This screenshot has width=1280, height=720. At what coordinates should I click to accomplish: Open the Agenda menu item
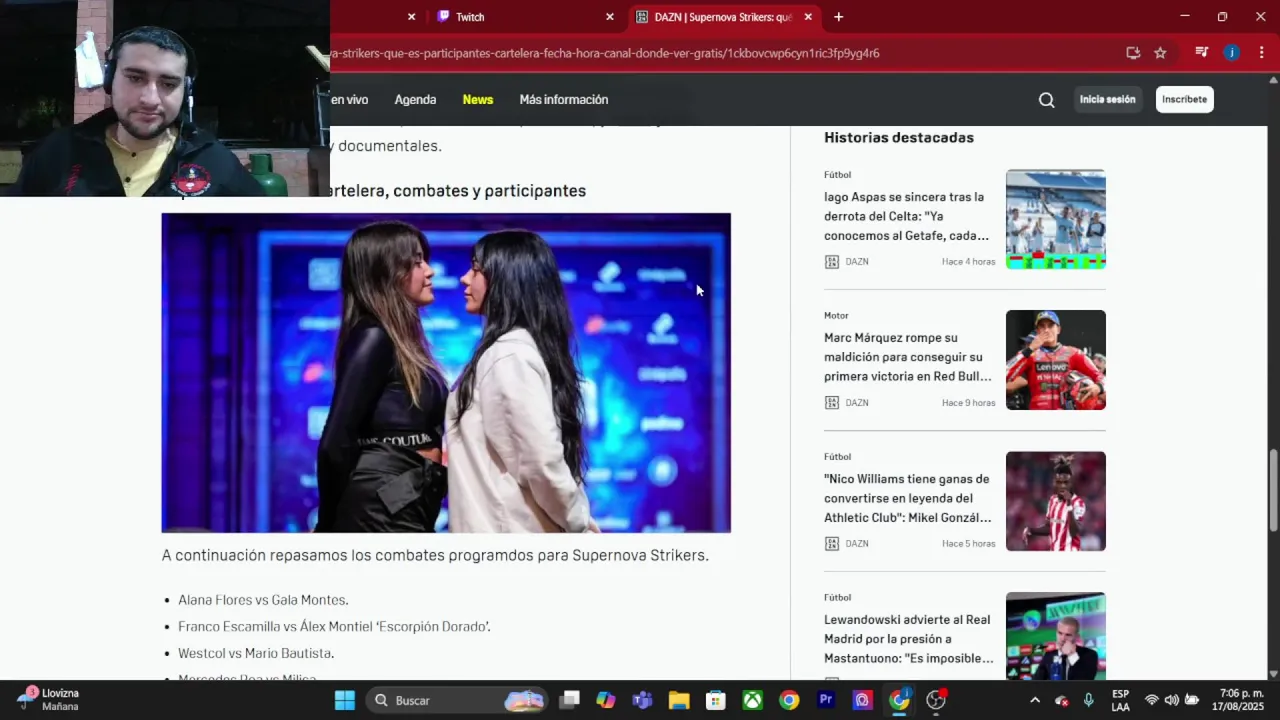coord(415,100)
